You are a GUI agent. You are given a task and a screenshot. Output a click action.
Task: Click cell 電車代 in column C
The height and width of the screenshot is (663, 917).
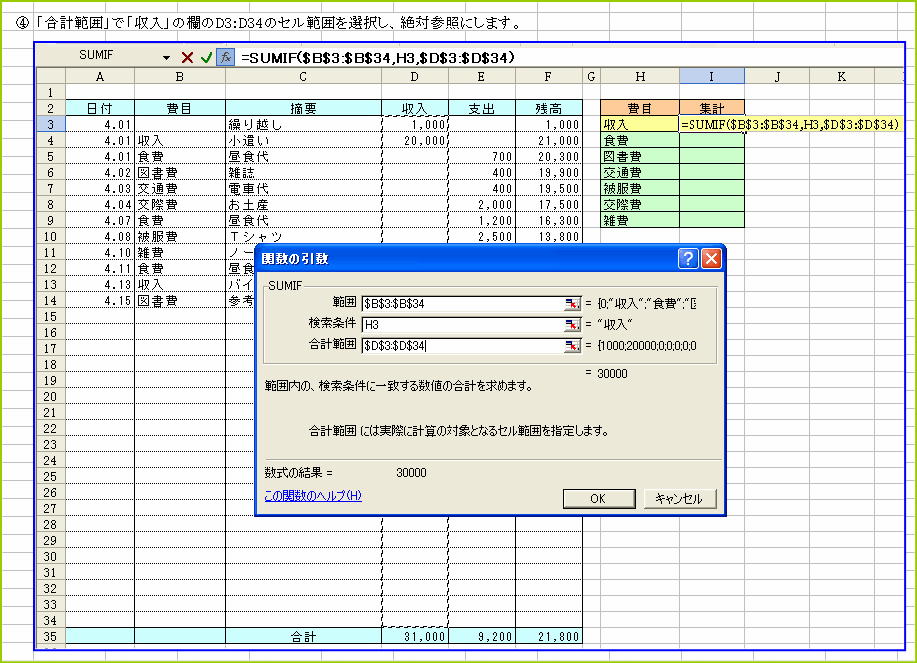coord(303,188)
